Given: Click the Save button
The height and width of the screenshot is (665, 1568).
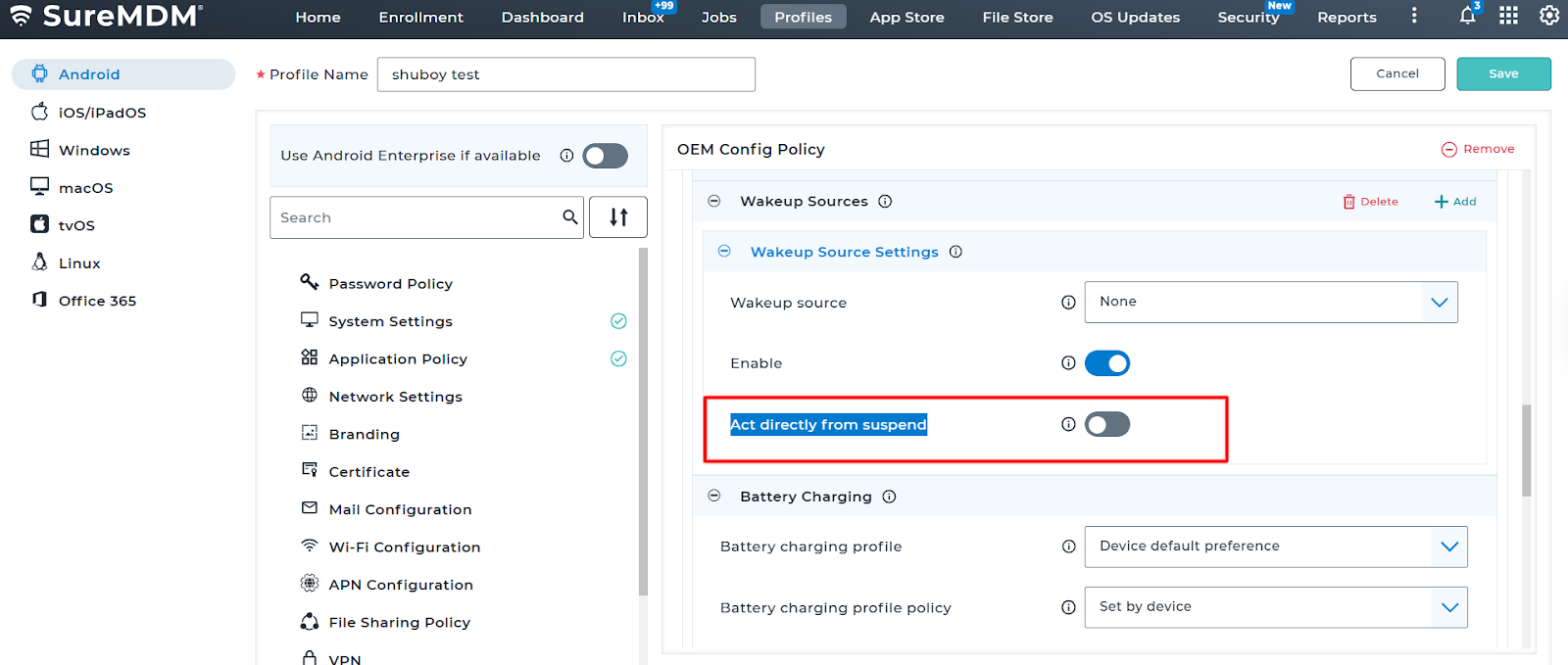Looking at the screenshot, I should click(x=1503, y=74).
